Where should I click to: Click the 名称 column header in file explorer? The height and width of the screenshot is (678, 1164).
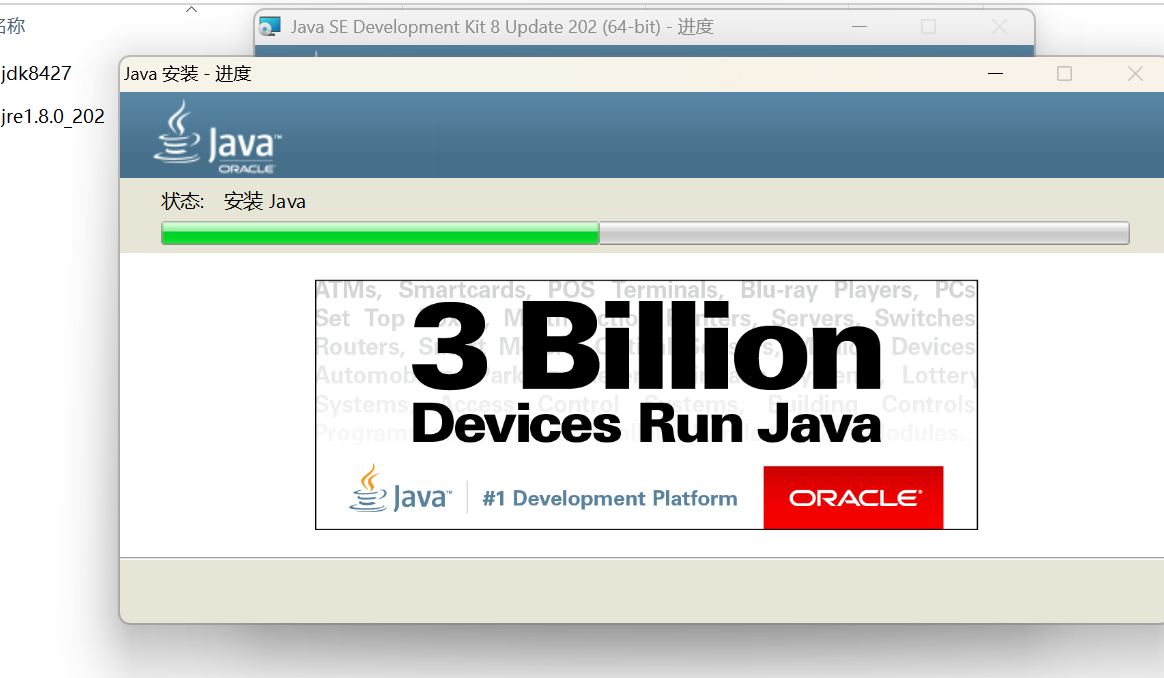13,26
